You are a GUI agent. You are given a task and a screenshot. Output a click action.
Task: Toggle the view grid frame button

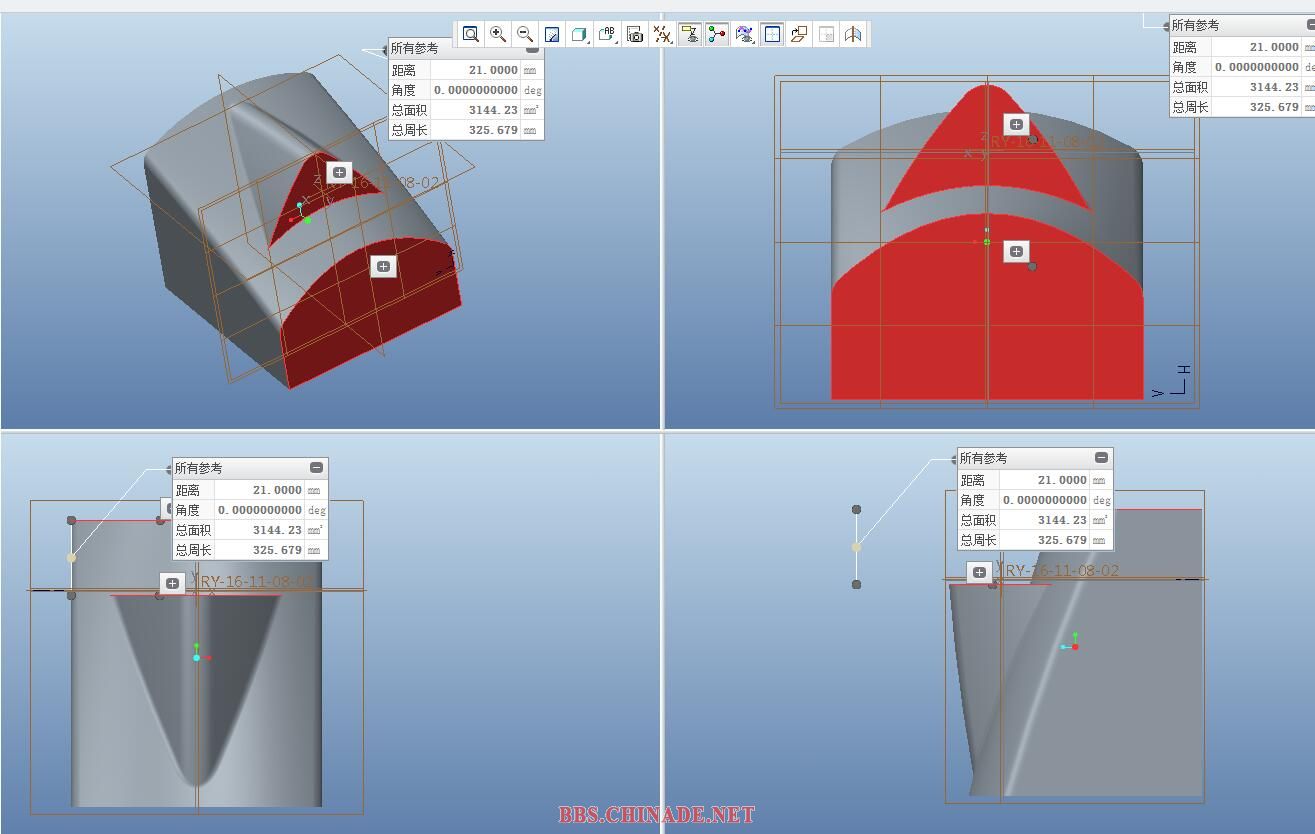772,34
